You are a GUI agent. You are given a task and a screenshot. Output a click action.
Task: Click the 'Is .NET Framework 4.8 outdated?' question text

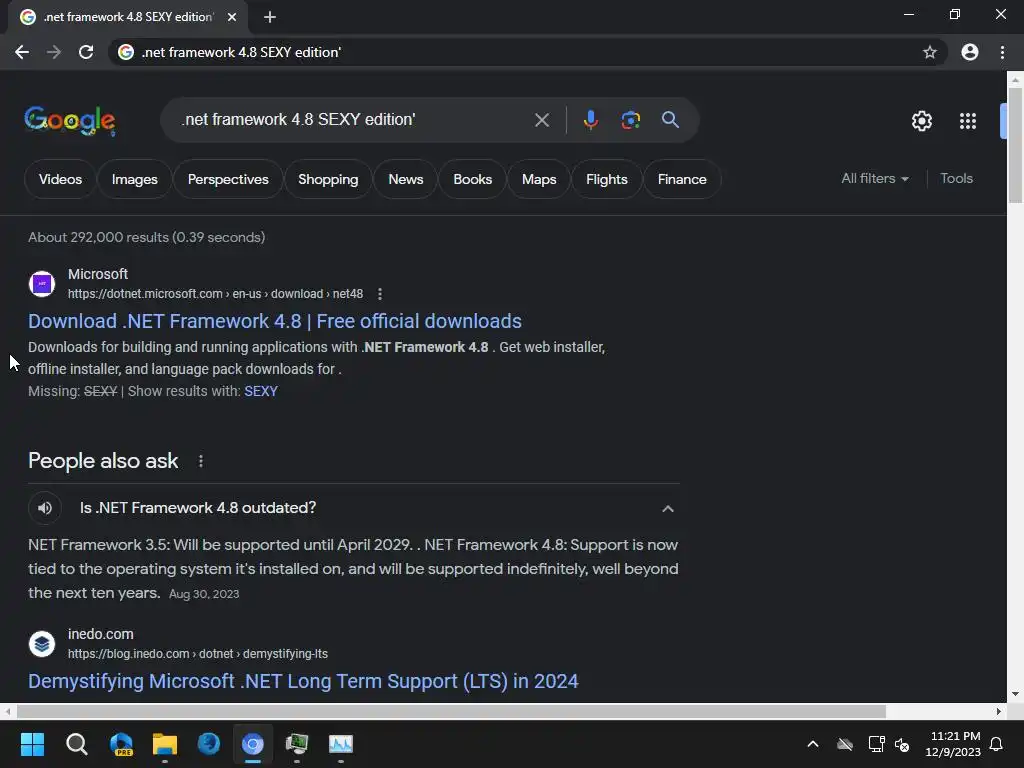(198, 508)
